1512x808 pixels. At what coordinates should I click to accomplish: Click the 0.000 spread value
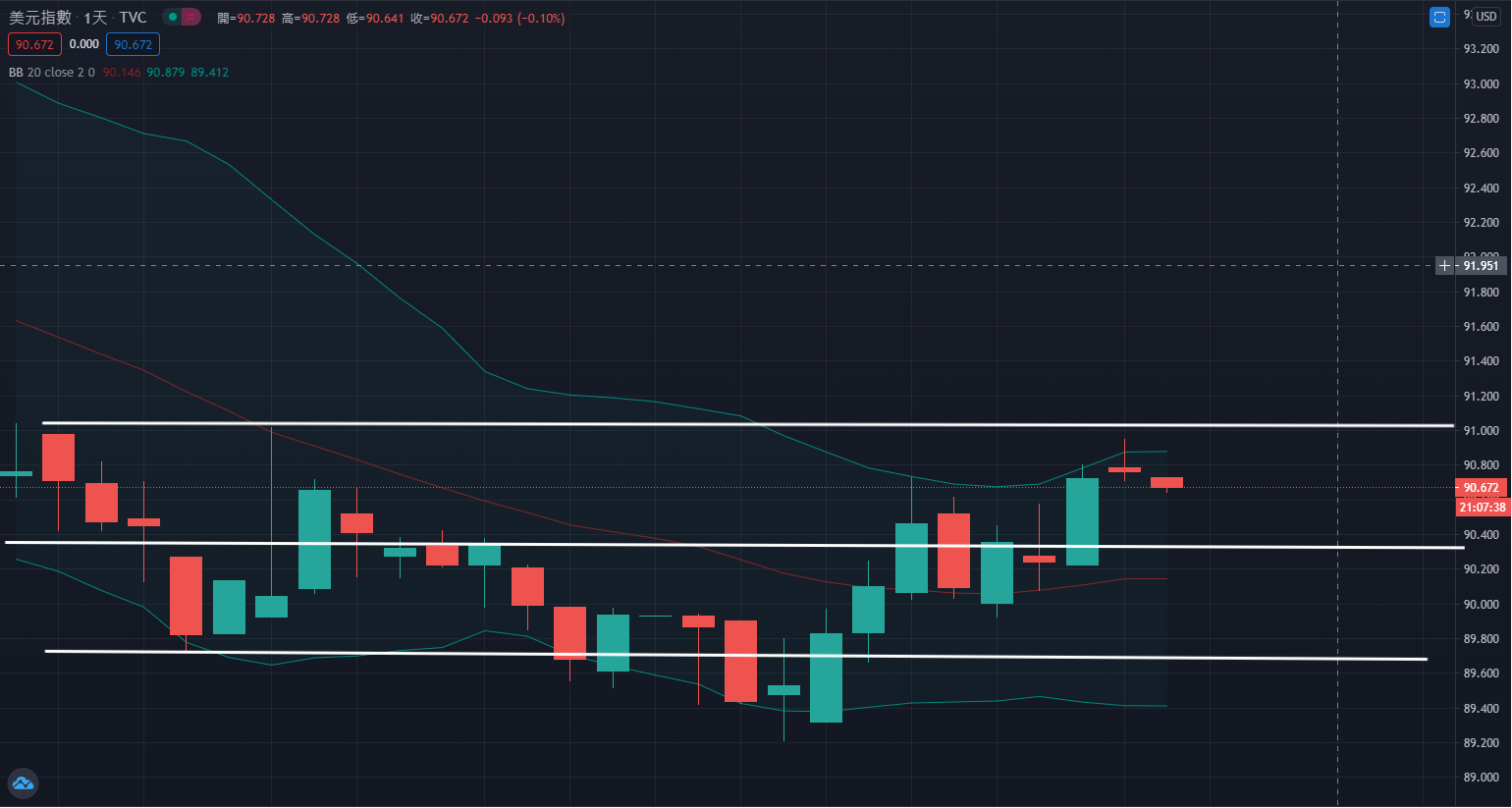(84, 44)
